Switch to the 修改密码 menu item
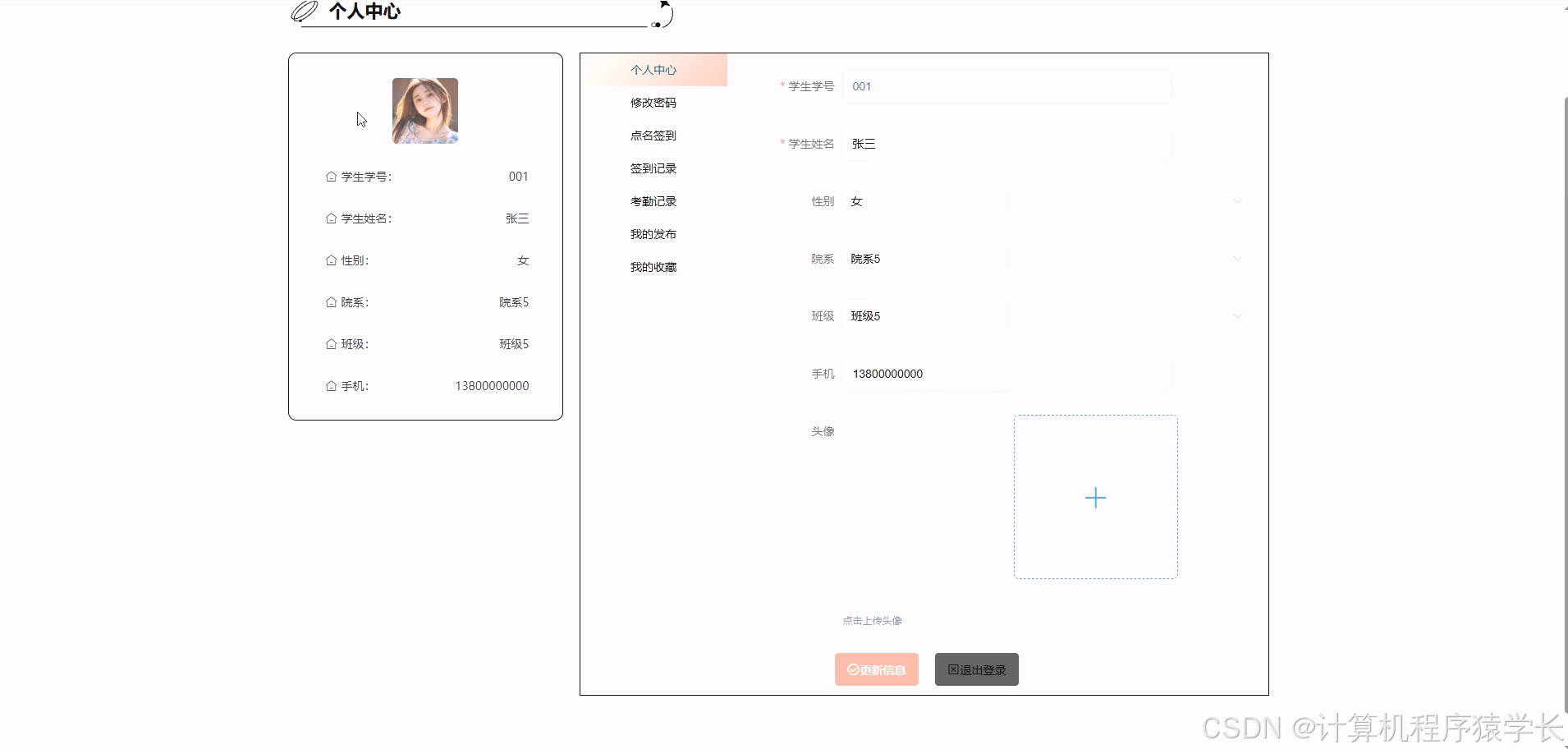Image resolution: width=1568 pixels, height=754 pixels. 653,102
